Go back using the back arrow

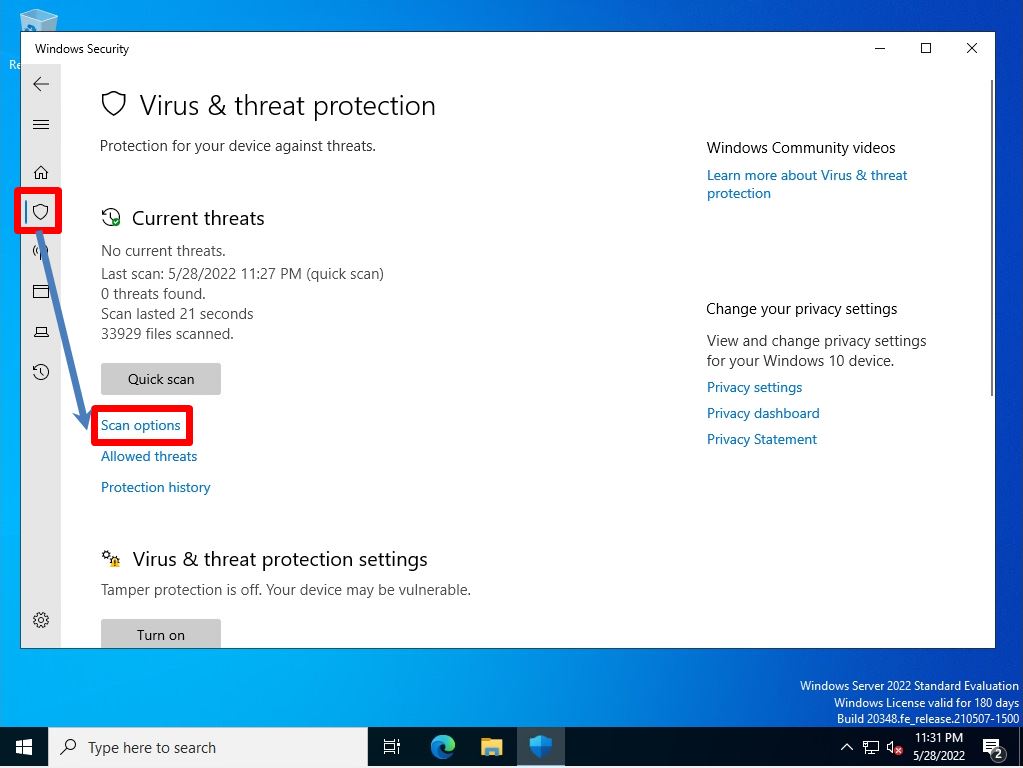pyautogui.click(x=41, y=84)
